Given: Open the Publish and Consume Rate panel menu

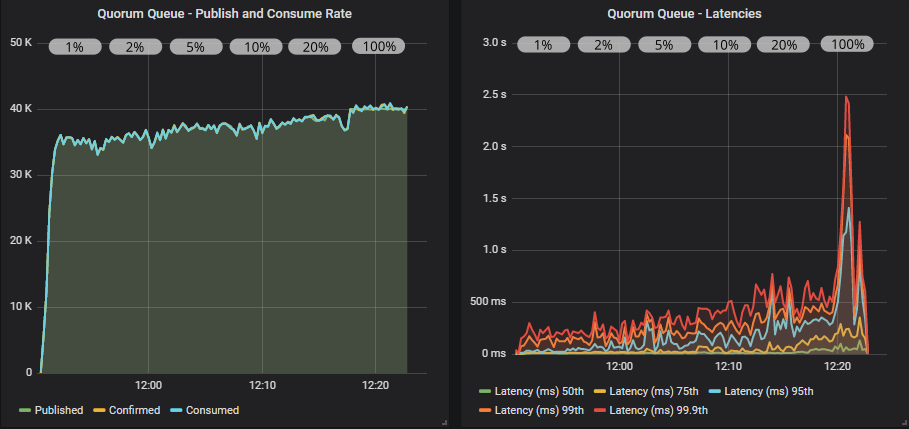Looking at the screenshot, I should (224, 13).
